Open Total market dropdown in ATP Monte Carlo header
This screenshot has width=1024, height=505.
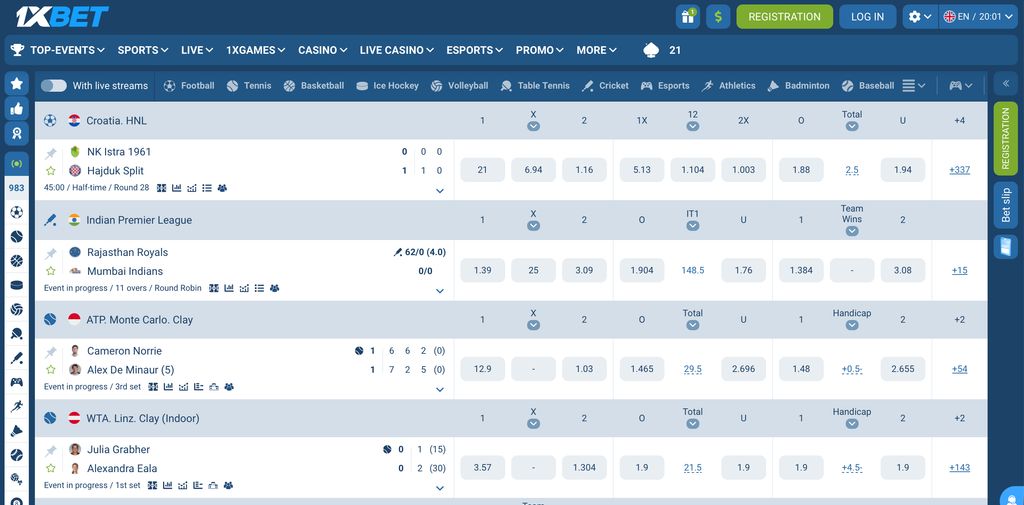coord(693,325)
